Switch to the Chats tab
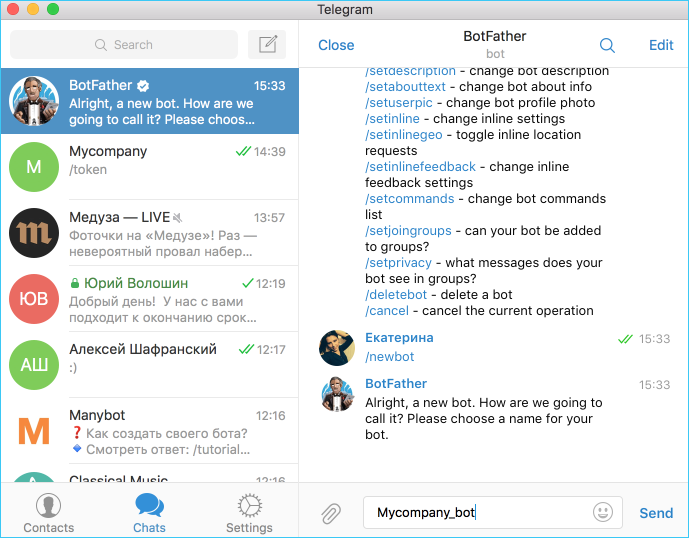 149,513
